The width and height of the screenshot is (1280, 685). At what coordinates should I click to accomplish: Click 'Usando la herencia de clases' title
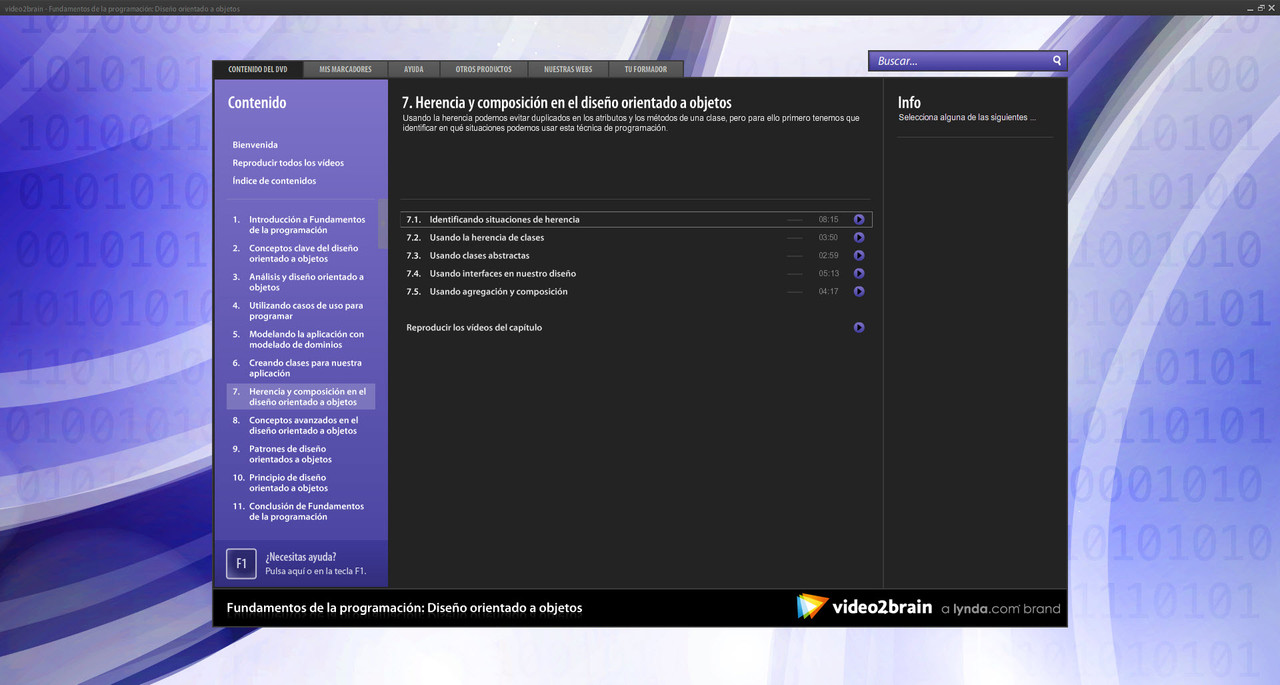pyautogui.click(x=487, y=237)
